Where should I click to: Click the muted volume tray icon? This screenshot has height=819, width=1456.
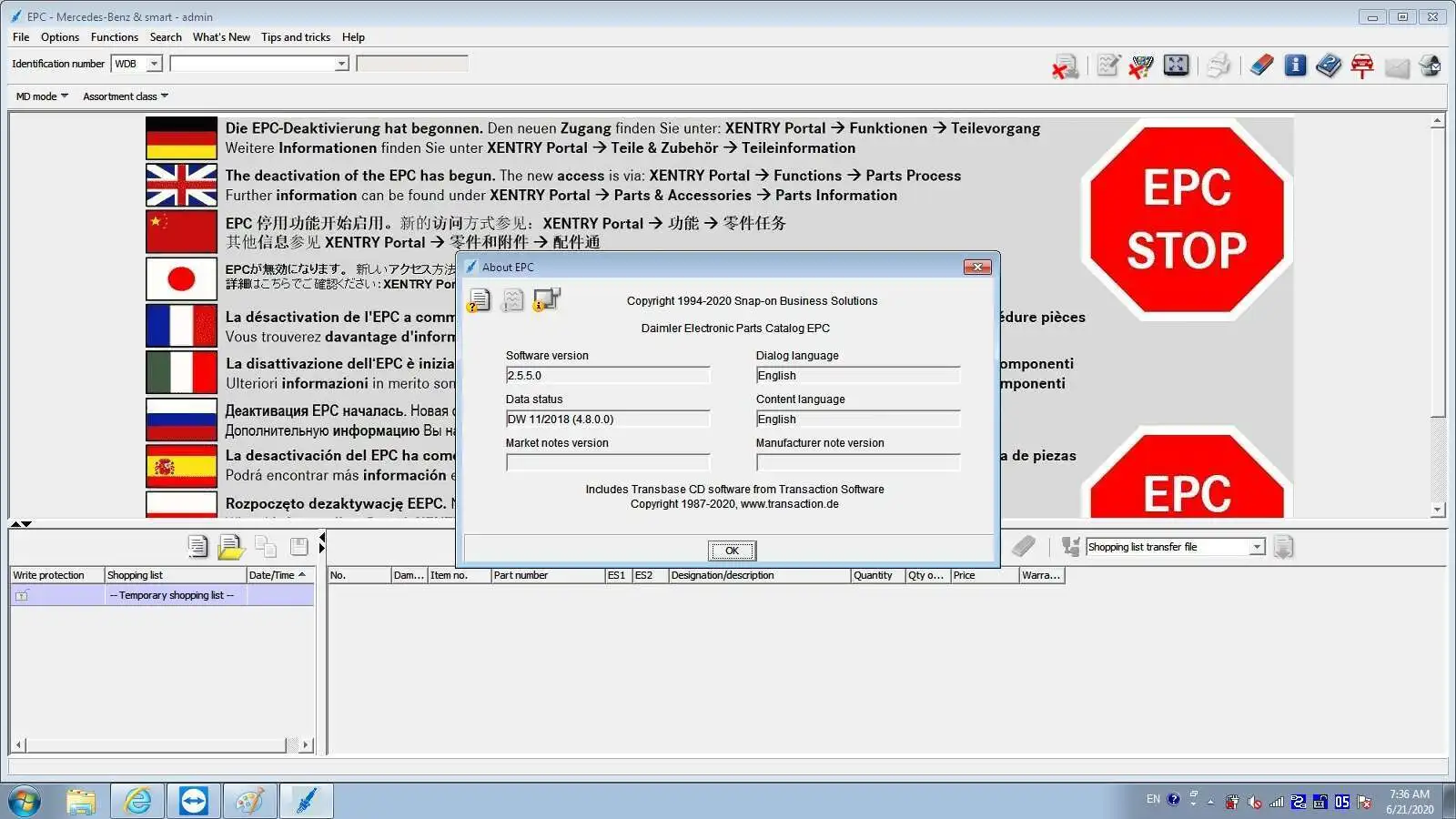pos(1255,802)
